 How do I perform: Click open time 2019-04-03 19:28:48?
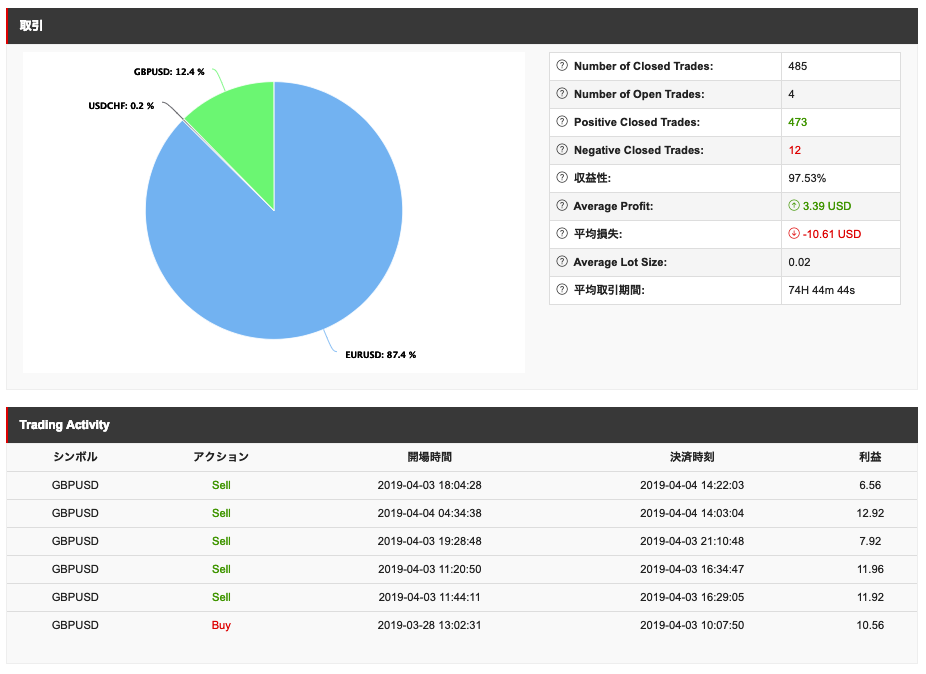tap(429, 541)
